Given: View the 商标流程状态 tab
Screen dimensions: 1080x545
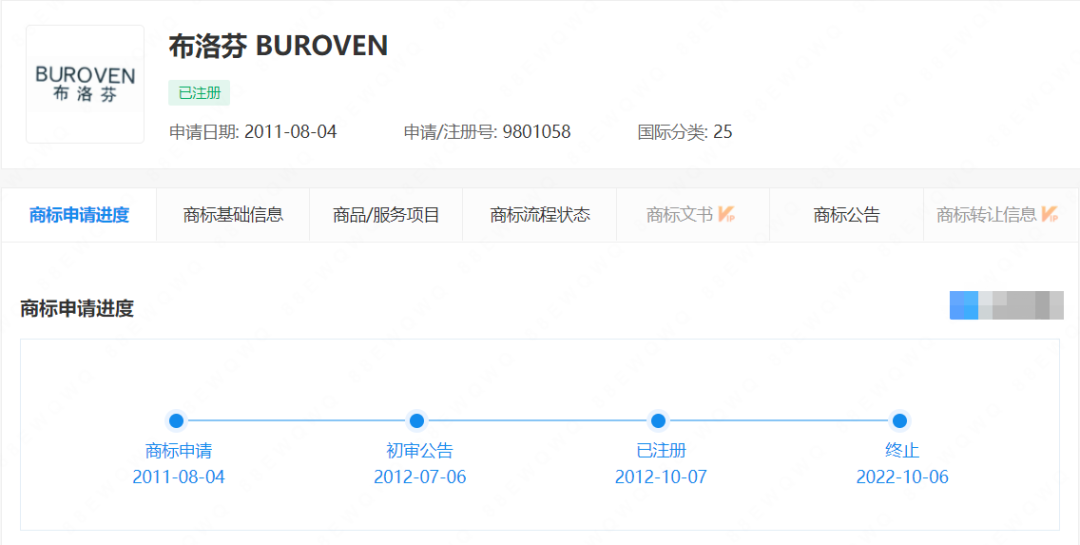Looking at the screenshot, I should (x=540, y=215).
